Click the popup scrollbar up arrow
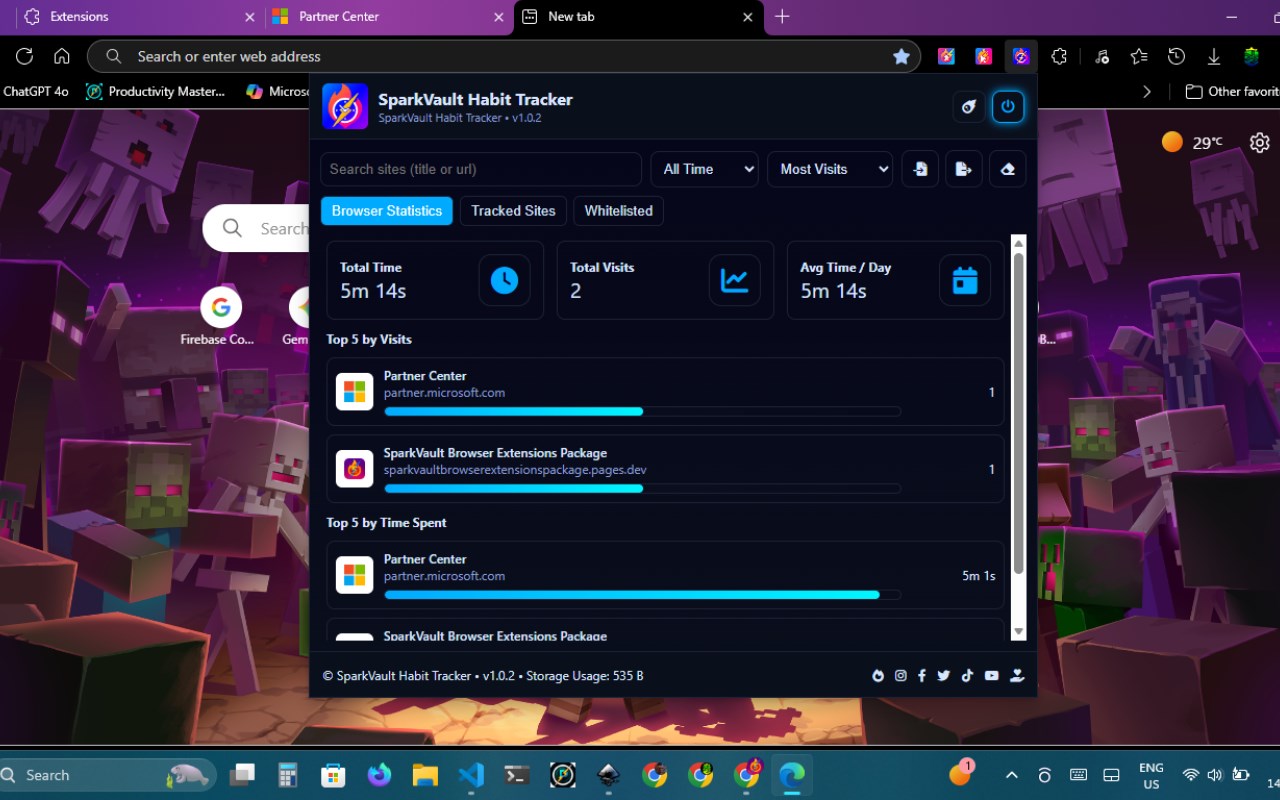The image size is (1280, 800). coord(1019,243)
